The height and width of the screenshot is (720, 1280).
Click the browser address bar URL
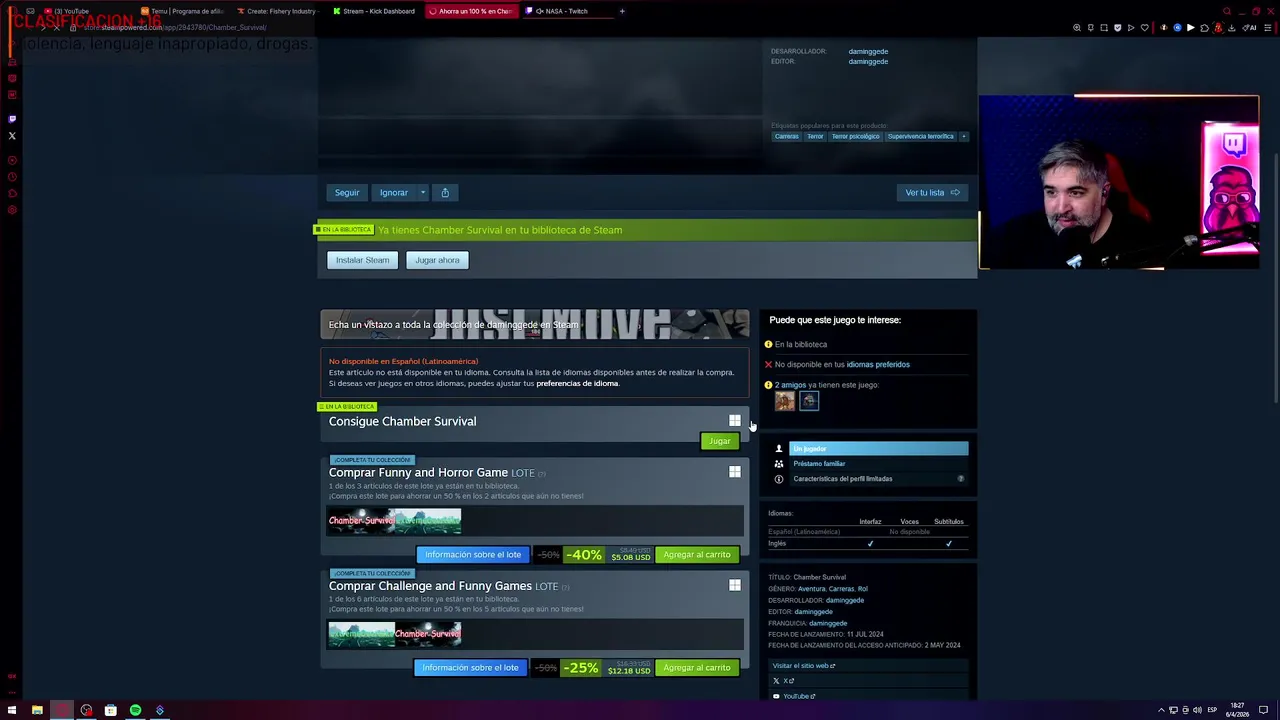174,28
